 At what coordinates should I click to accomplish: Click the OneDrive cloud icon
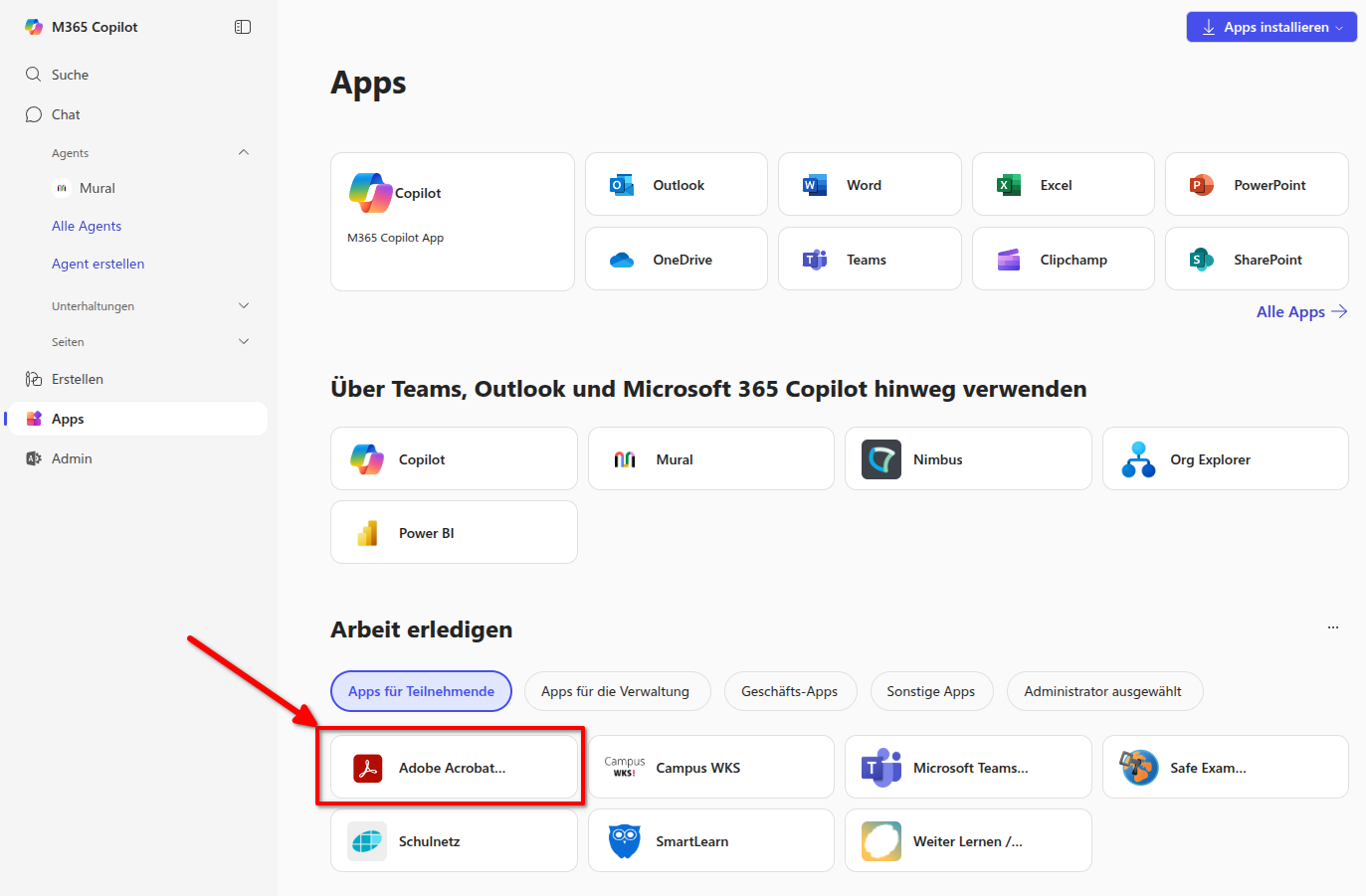click(622, 260)
